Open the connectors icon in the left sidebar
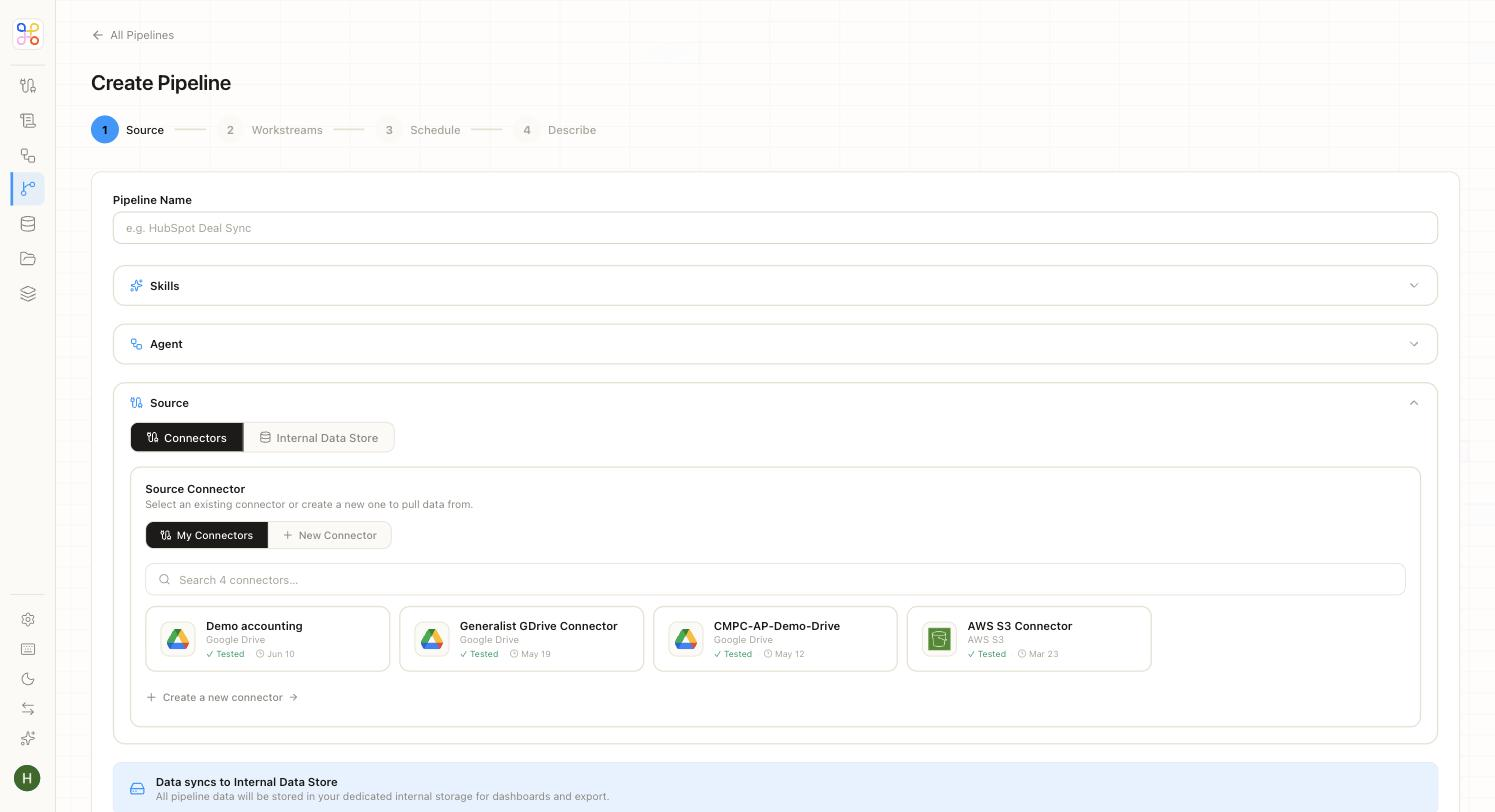This screenshot has height=812, width=1495. coord(28,86)
